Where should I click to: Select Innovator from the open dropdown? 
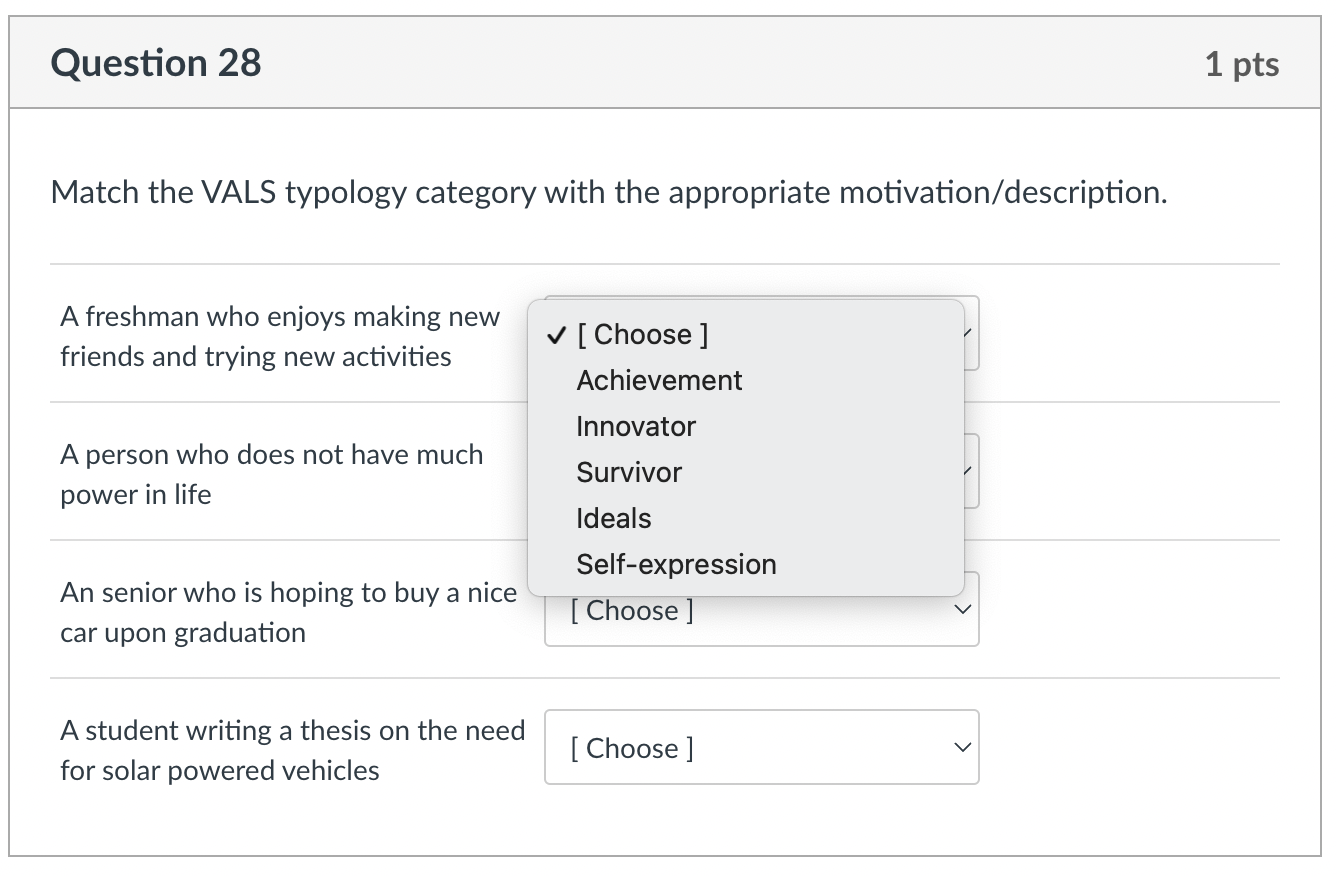(x=635, y=426)
